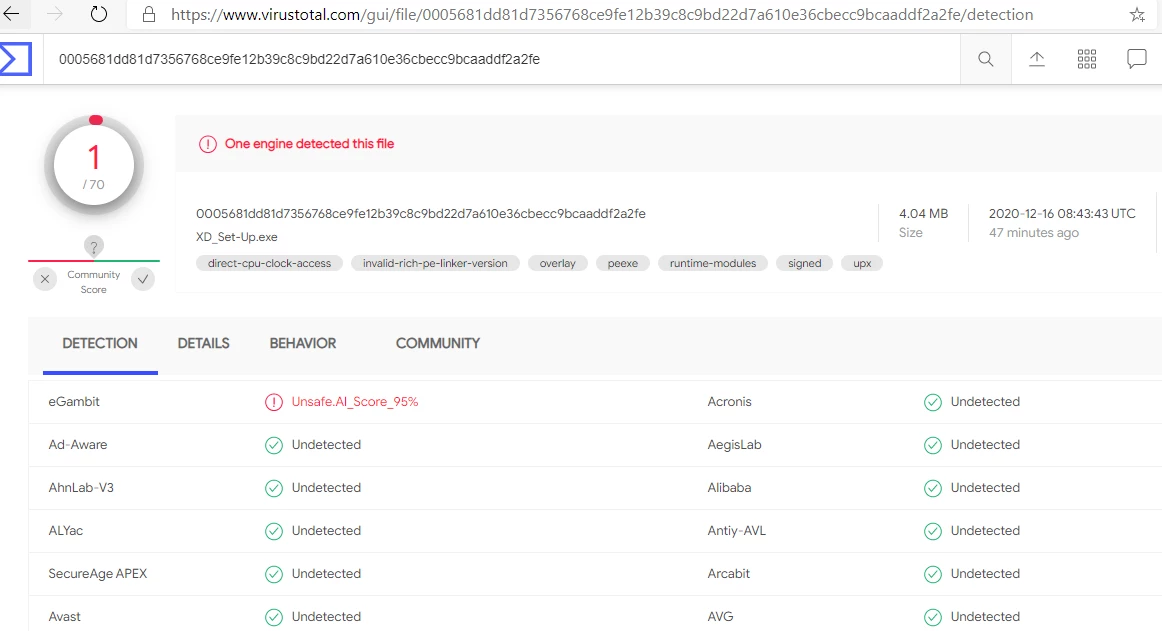The height and width of the screenshot is (631, 1162).
Task: Switch to the DETECTION tab
Action: click(x=100, y=344)
